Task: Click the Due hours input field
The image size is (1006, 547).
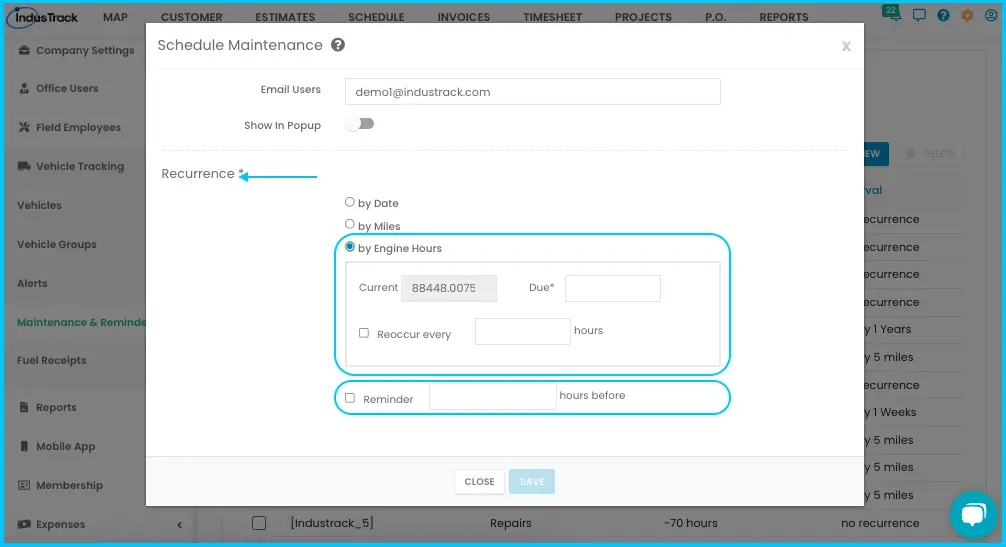Action: tap(613, 288)
